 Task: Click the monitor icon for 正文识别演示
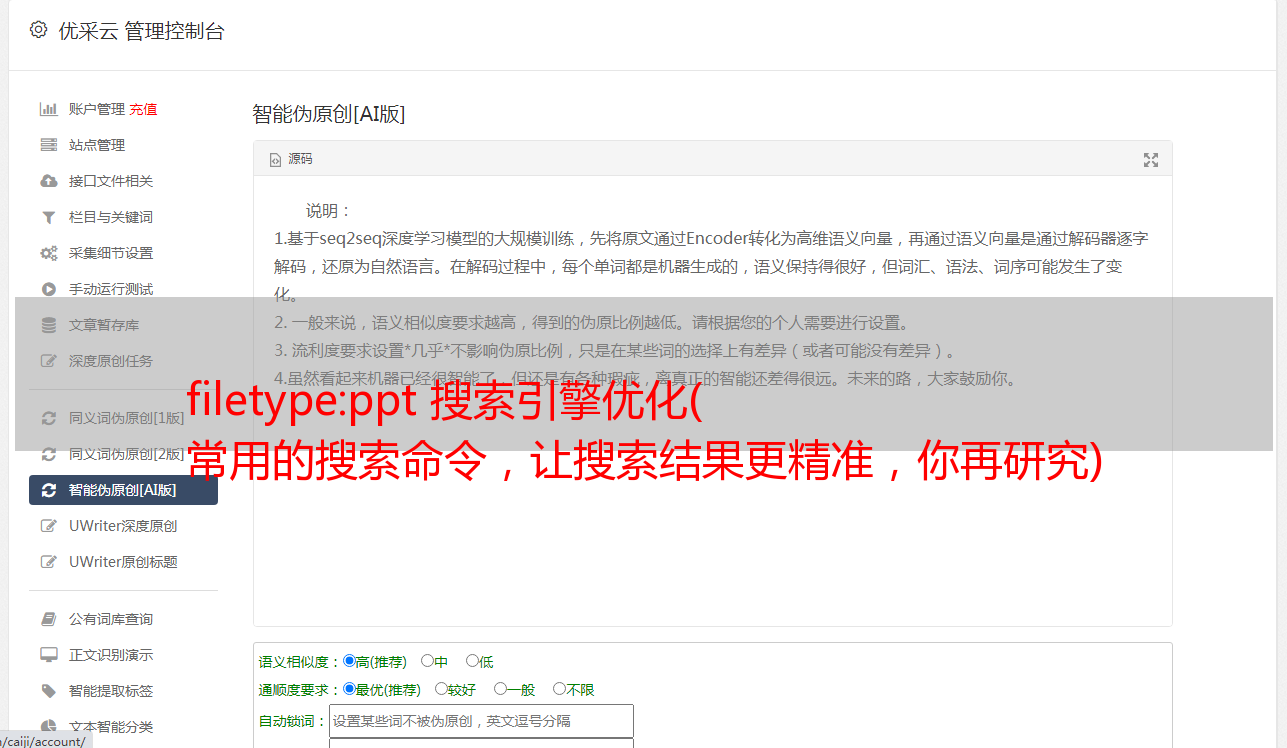tap(48, 655)
